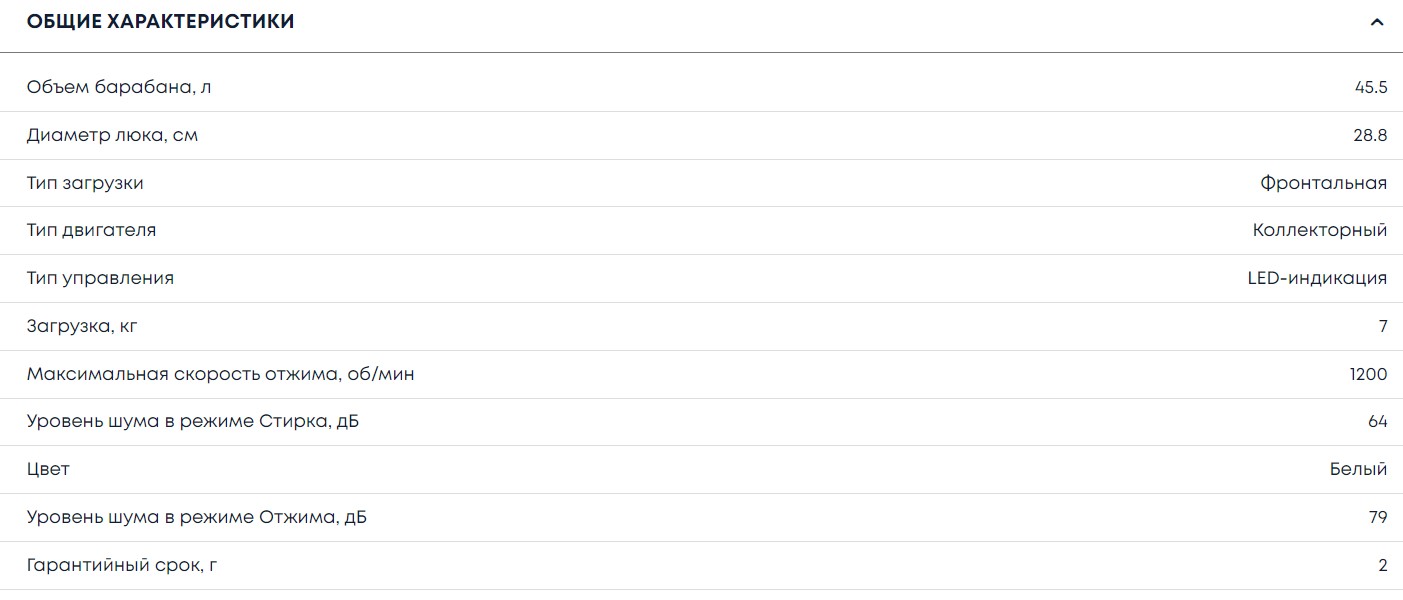This screenshot has height=600, width=1403.
Task: Click the Гарантийный срок, г label
Action: 122,565
